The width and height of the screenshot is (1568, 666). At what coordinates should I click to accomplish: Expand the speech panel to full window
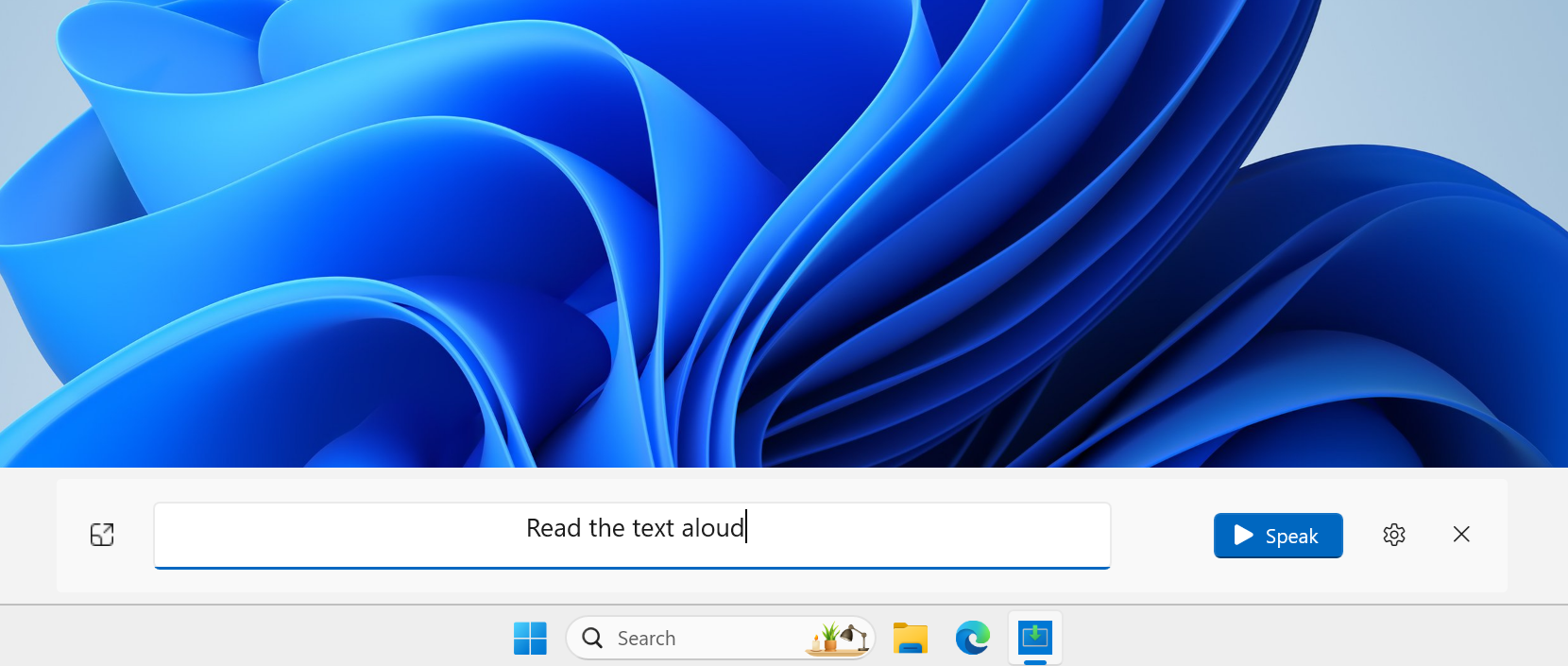102,535
